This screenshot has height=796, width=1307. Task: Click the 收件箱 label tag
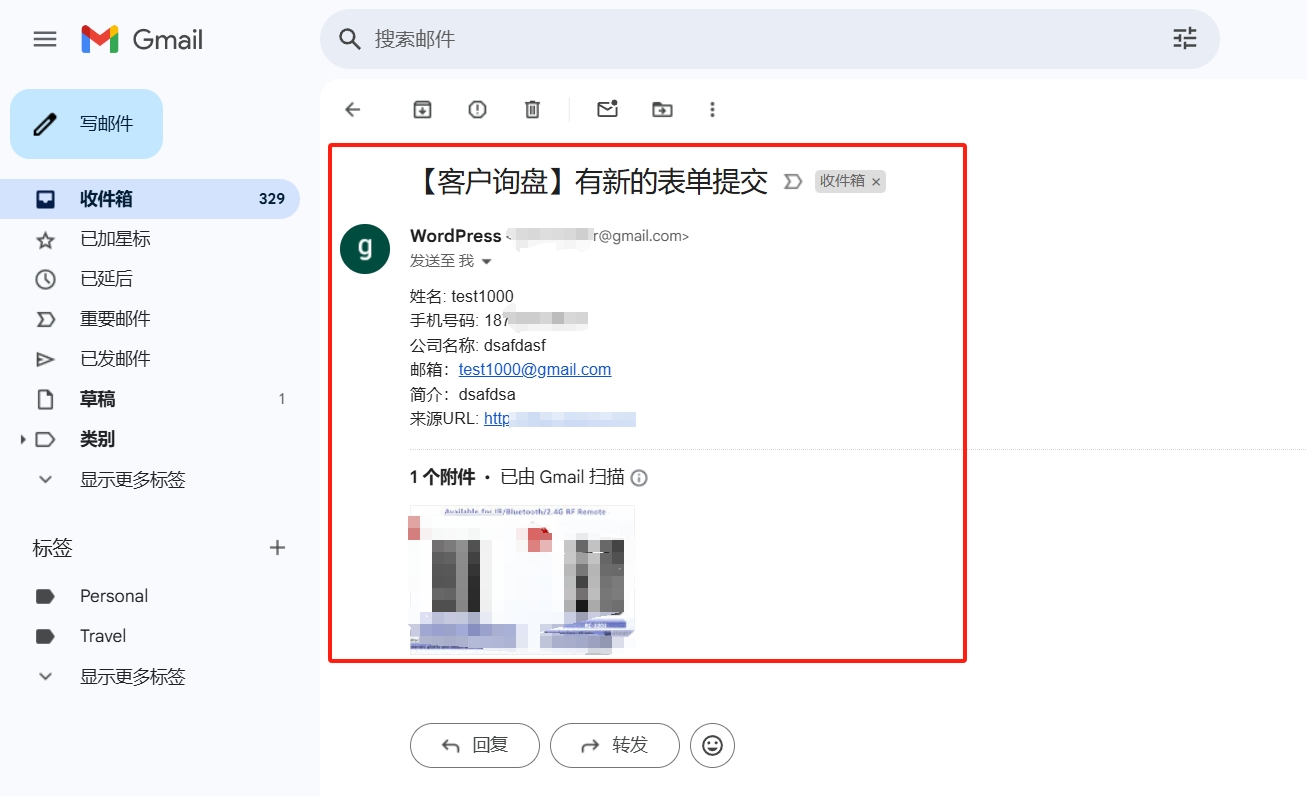tap(842, 181)
